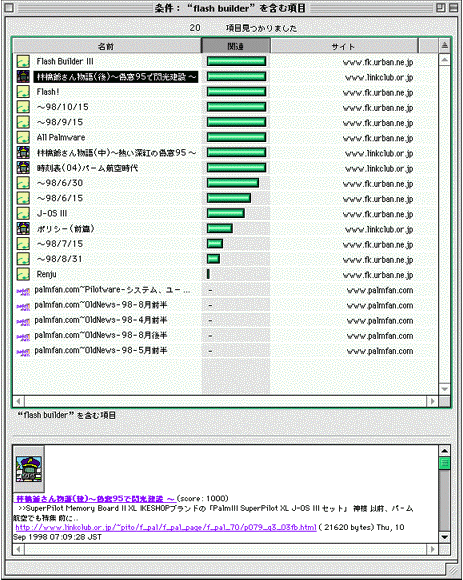Click the relevance bar for ~98/6/30

(233, 183)
